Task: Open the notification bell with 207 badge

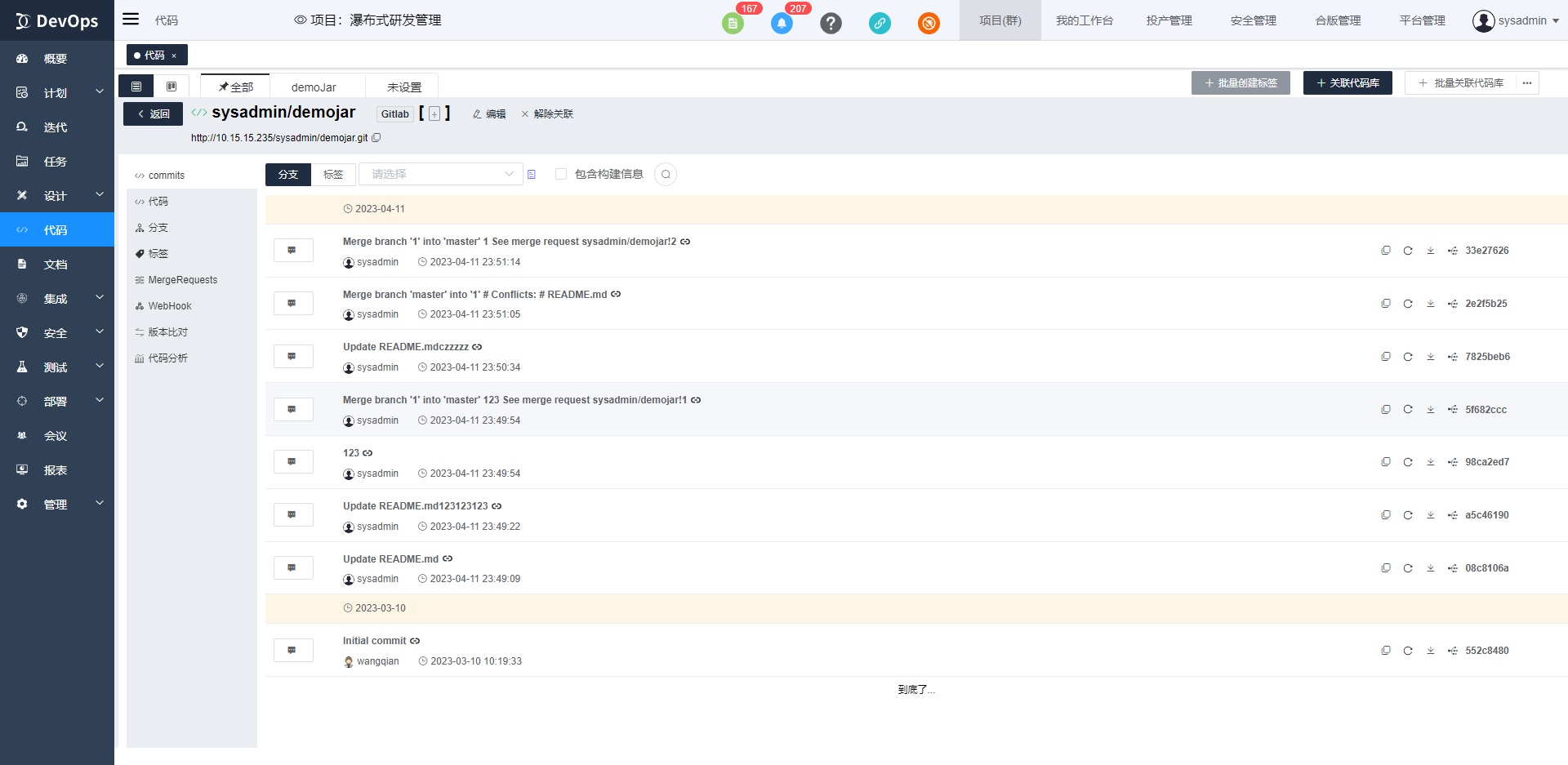Action: click(782, 24)
